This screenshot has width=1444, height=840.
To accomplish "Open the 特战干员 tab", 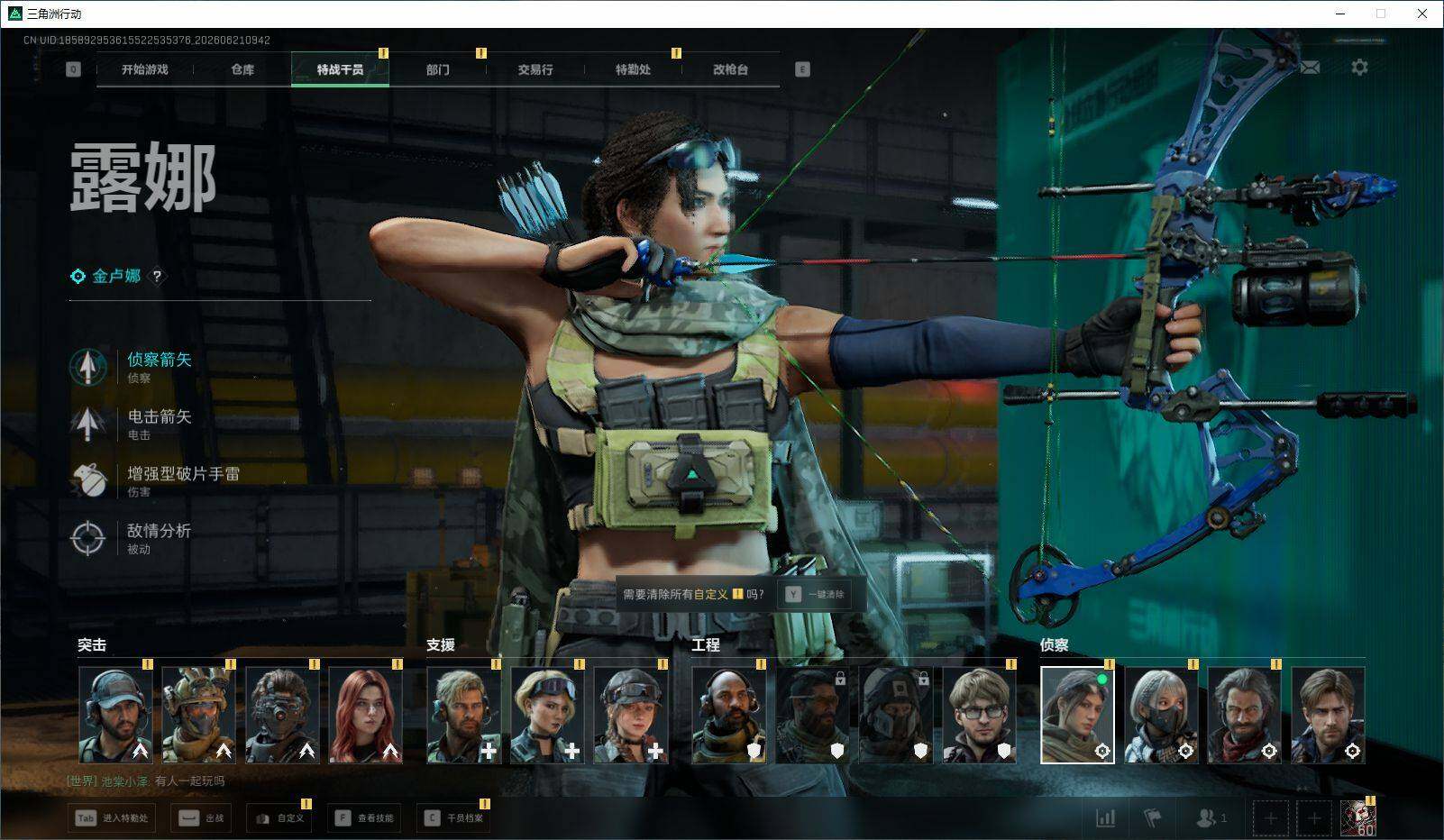I will pos(340,69).
